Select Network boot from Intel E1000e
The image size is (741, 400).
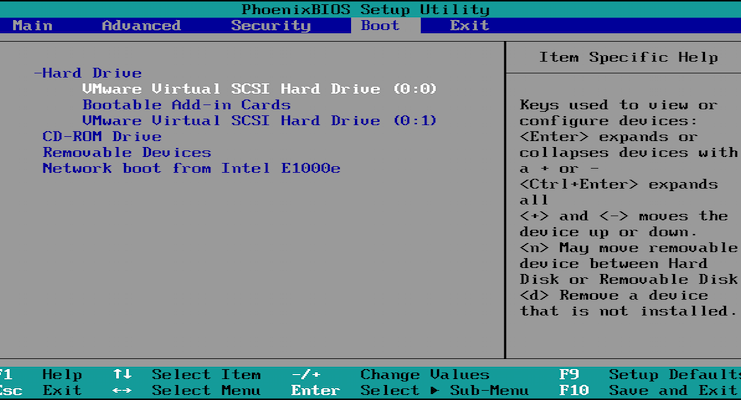pyautogui.click(x=191, y=168)
